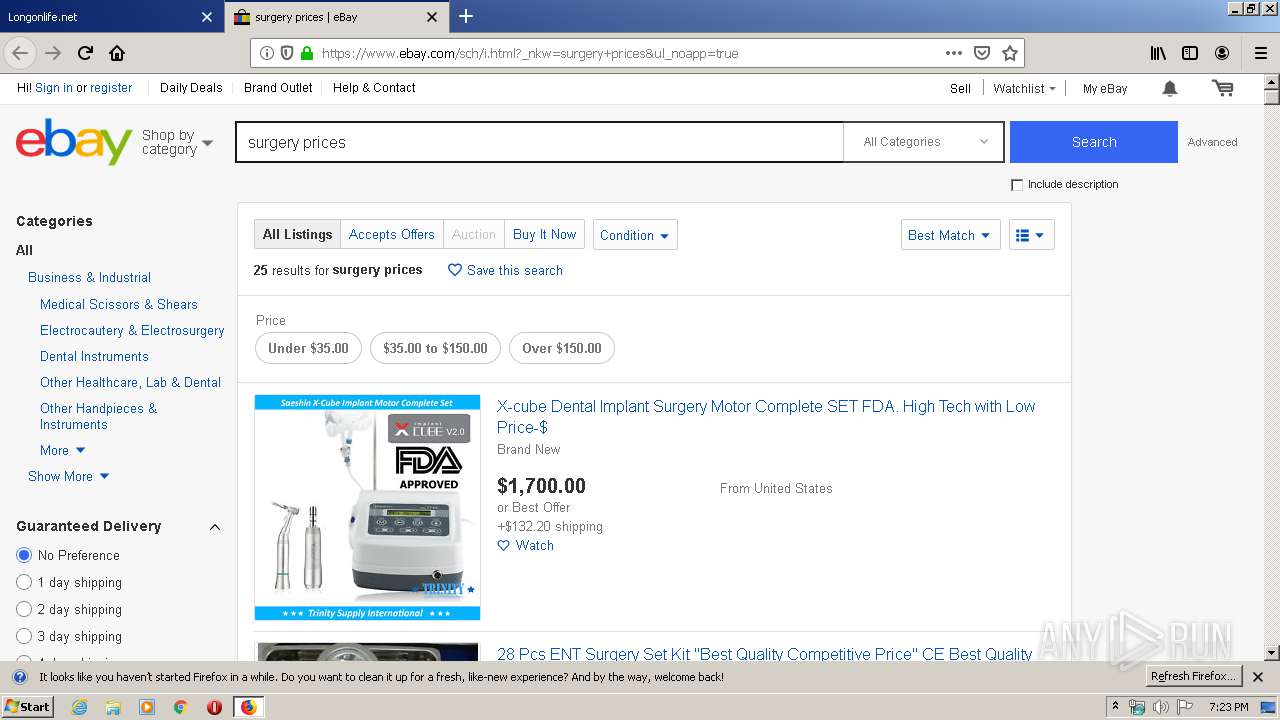Open X-cube Dental Implant Surgery Motor listing title
The image size is (1280, 720).
pos(766,416)
